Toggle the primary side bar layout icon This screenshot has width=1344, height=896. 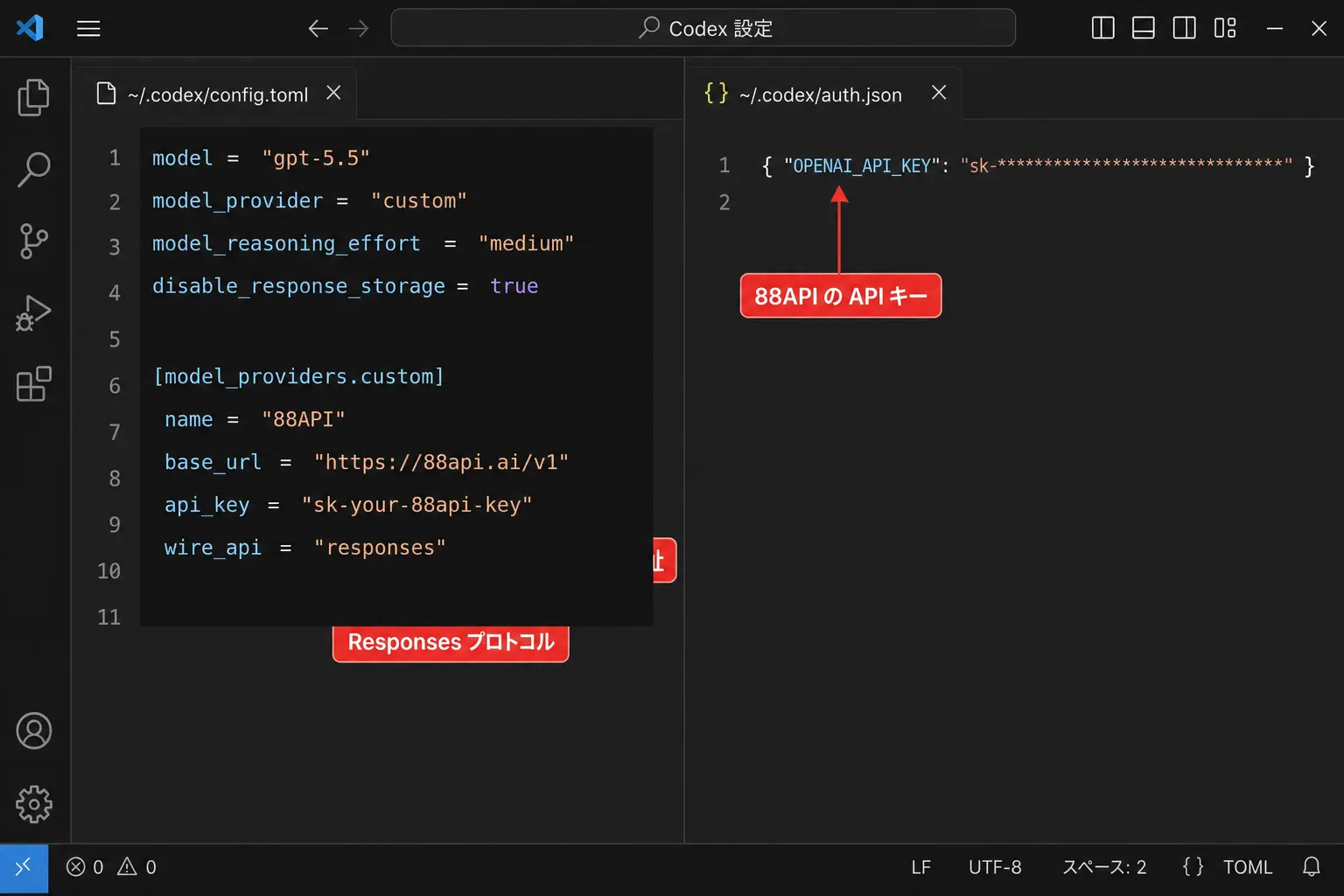pyautogui.click(x=1103, y=28)
